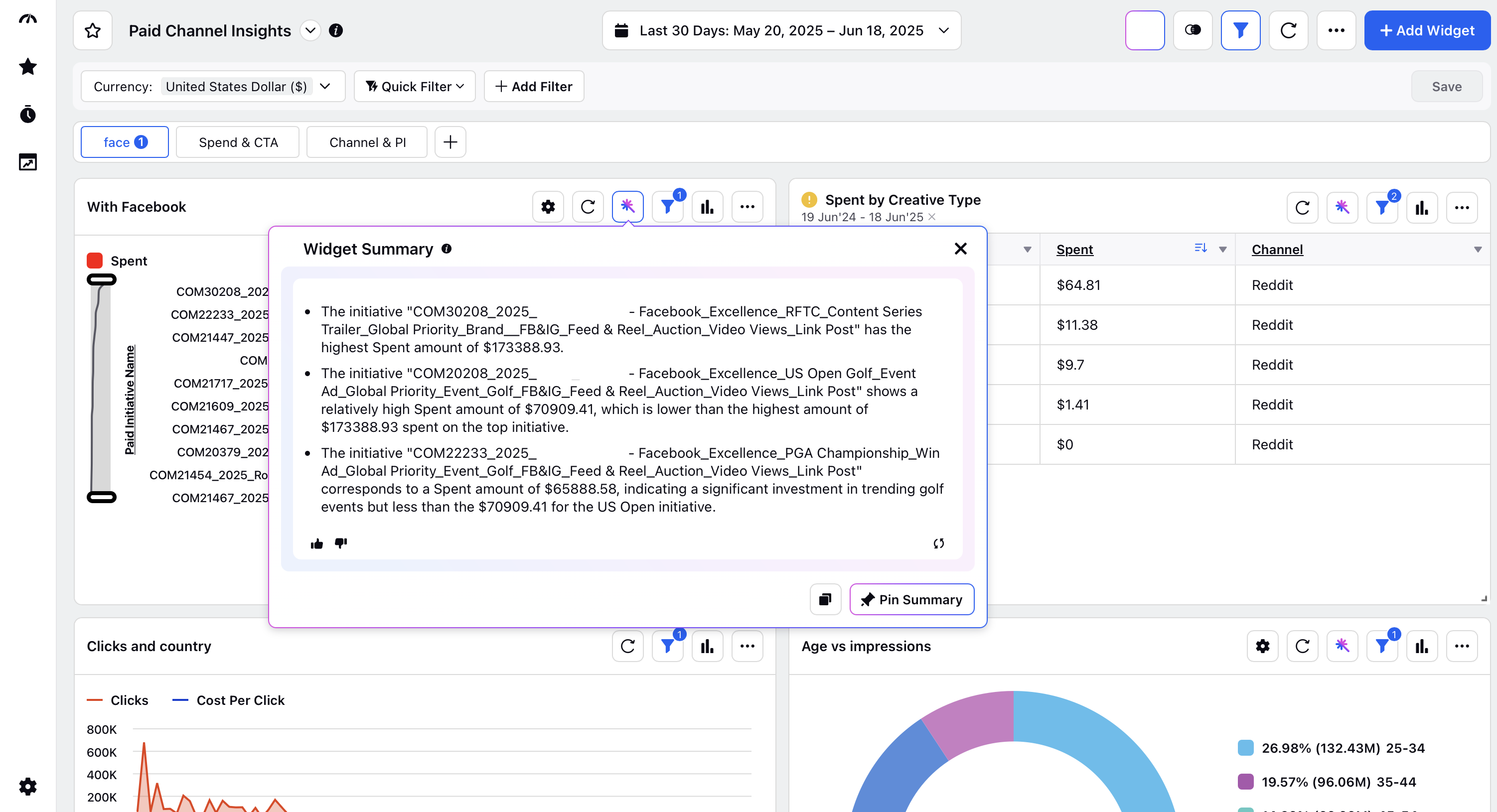Viewport: 1497px width, 812px height.
Task: Open settings gear of Age vs impressions widget
Action: coord(1262,646)
